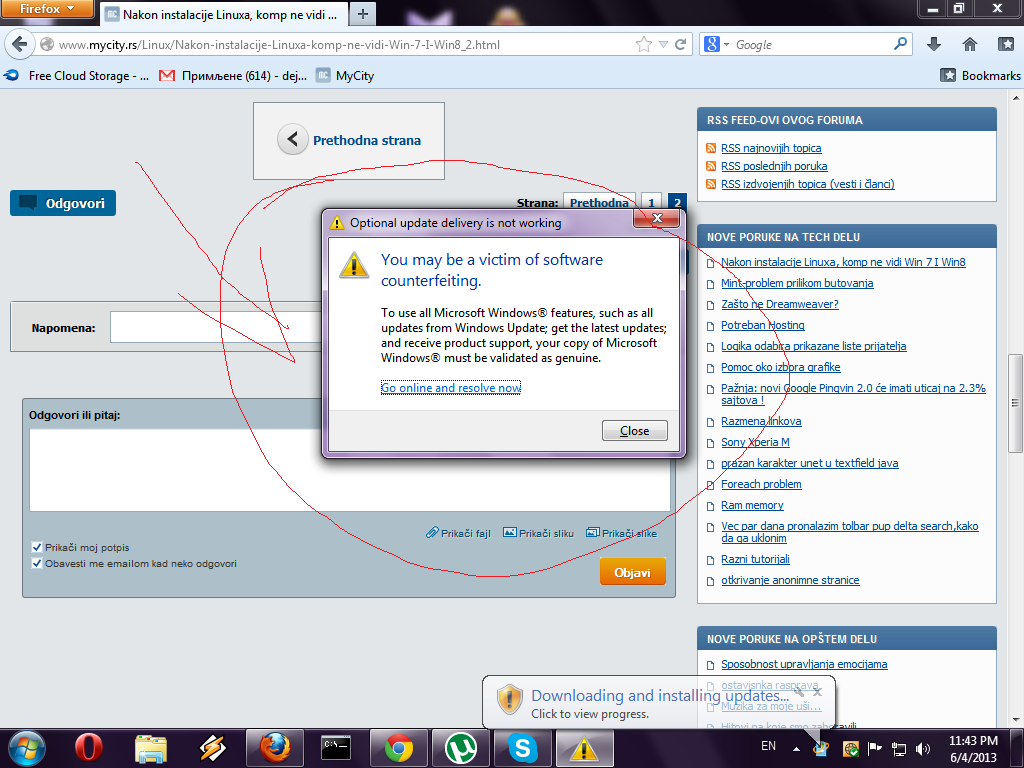Click the Downloading and installing updates notification
The image size is (1024, 768).
pyautogui.click(x=659, y=703)
